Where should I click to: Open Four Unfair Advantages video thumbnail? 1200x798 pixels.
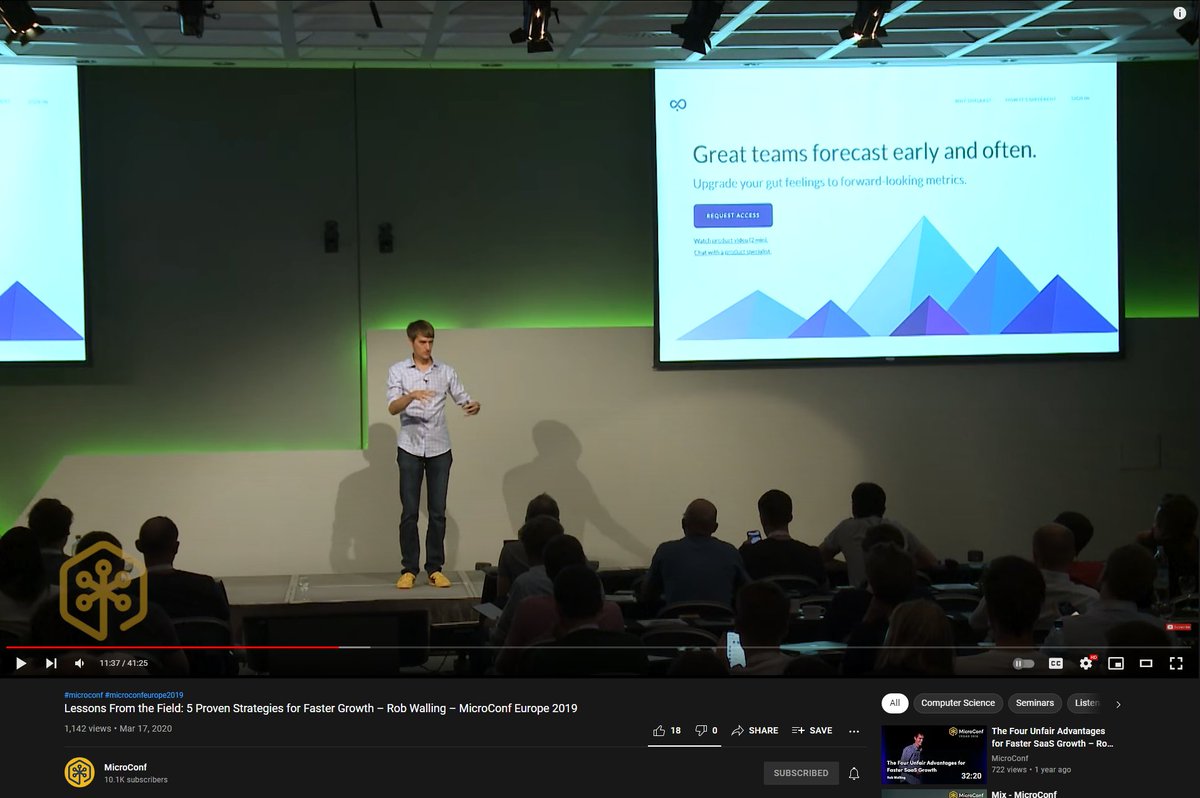[934, 755]
